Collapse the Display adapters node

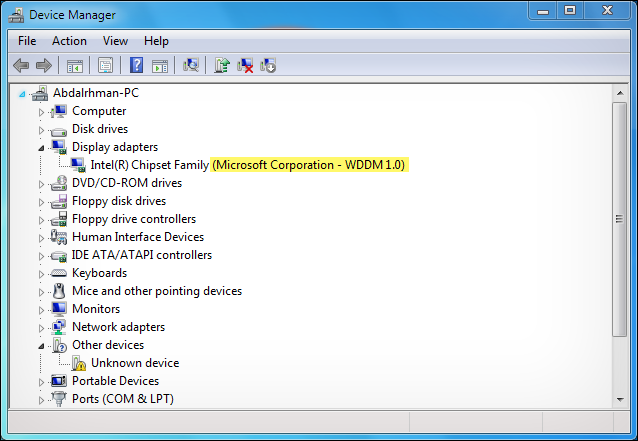41,148
